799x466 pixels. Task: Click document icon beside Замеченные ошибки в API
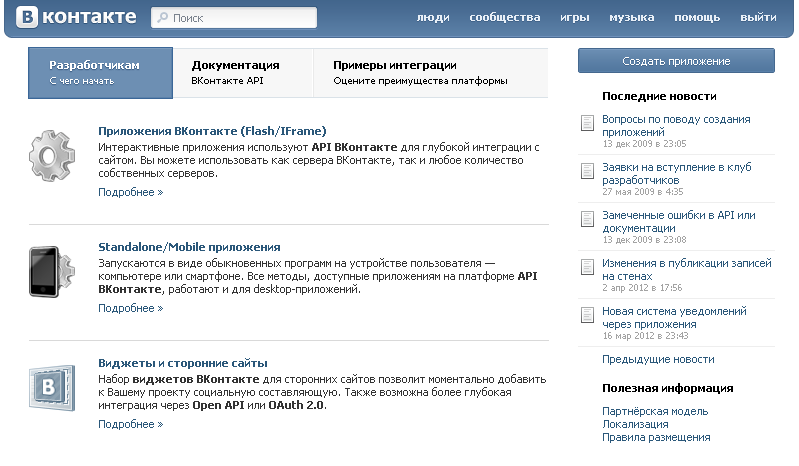tap(588, 219)
